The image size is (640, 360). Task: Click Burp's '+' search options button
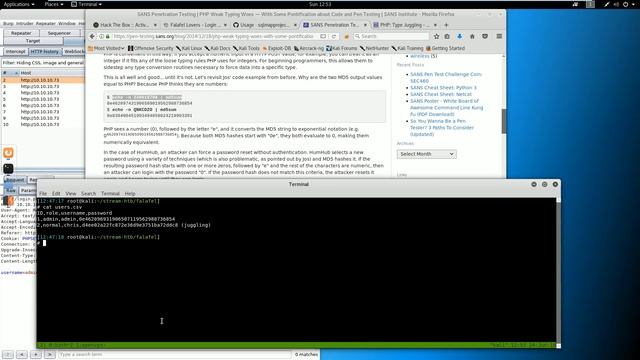point(36,354)
